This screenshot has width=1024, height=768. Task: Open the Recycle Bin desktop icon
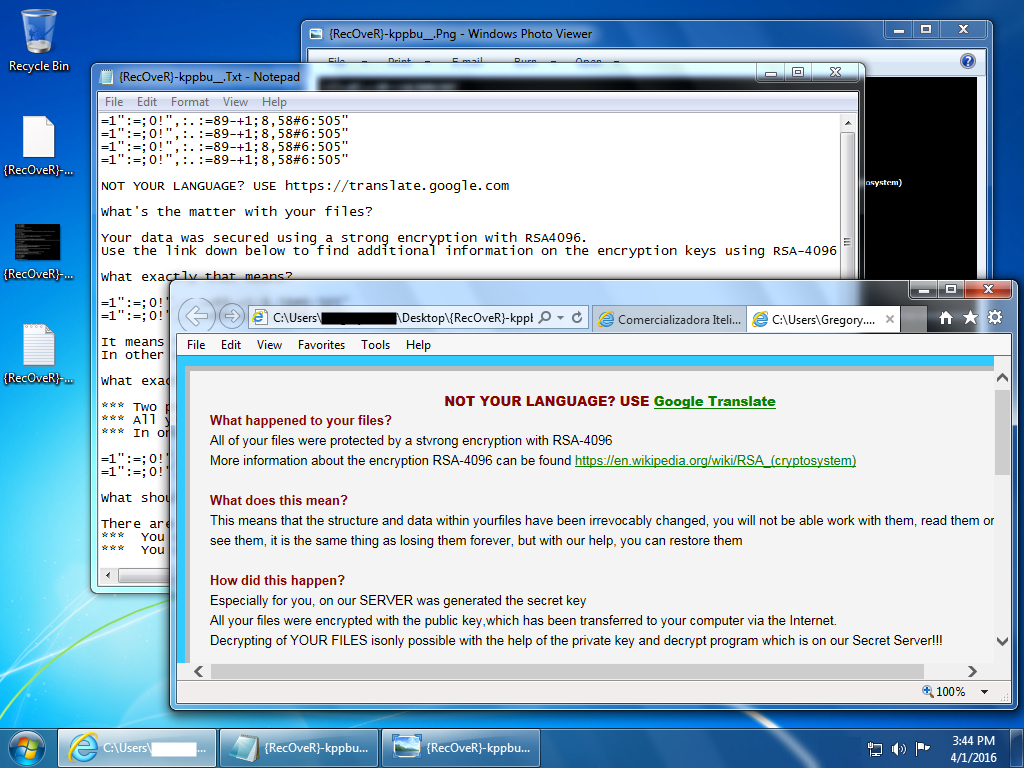click(x=39, y=40)
